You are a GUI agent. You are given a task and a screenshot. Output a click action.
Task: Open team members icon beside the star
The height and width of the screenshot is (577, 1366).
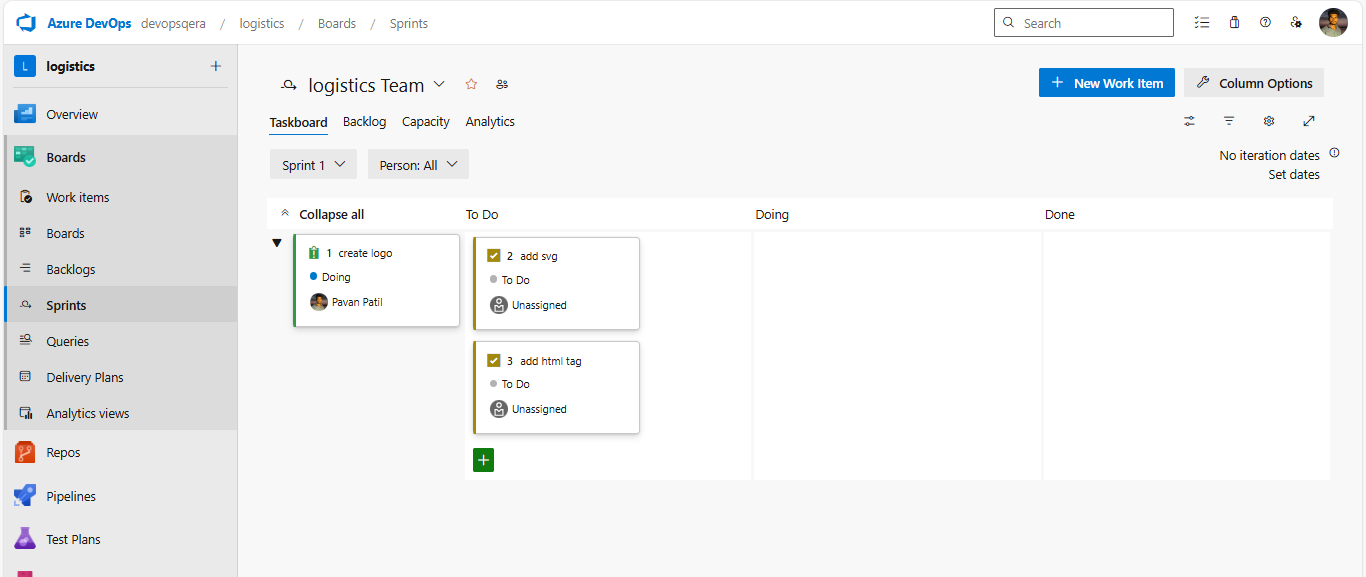pos(502,85)
